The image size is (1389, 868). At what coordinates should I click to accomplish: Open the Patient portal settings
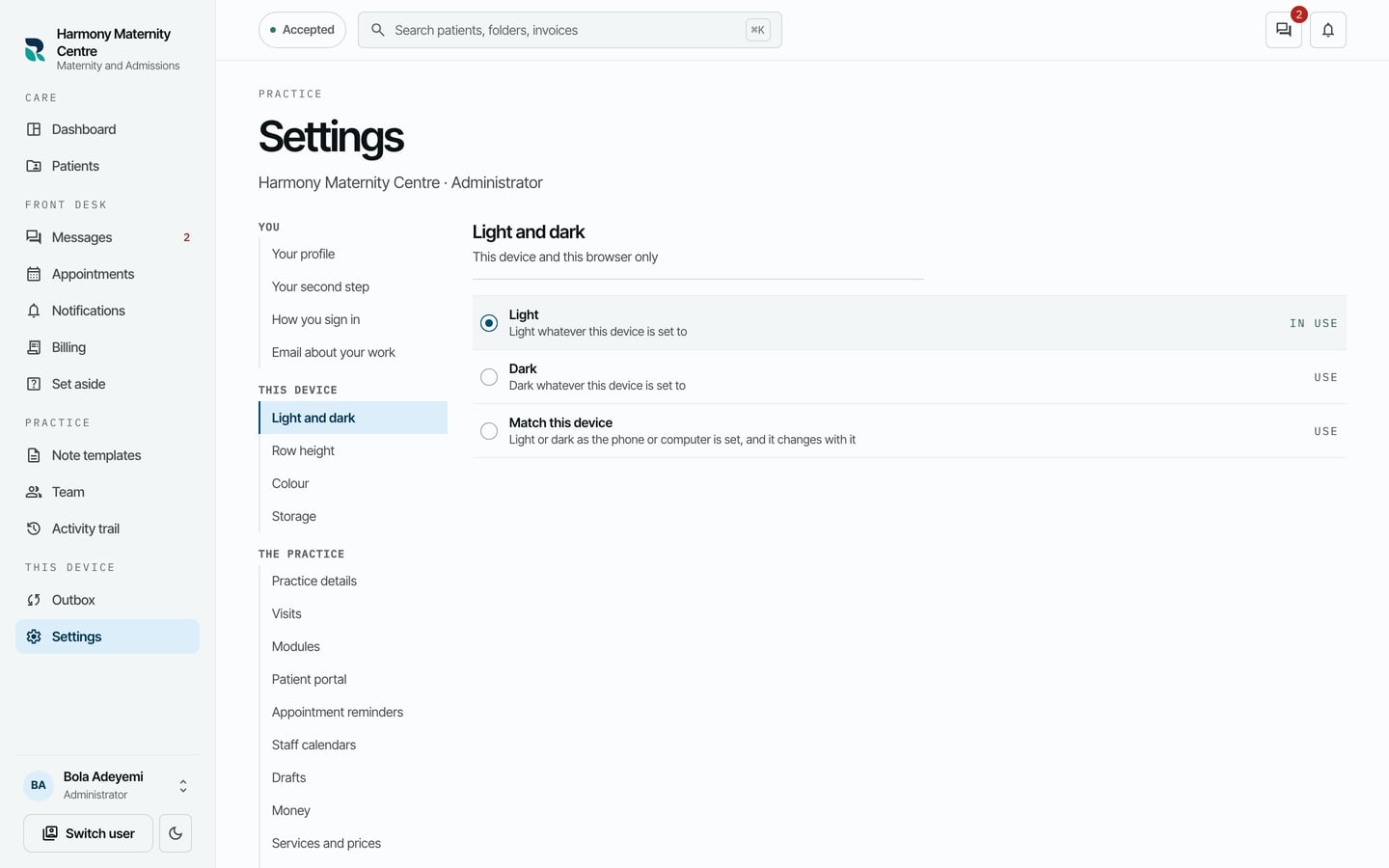pyautogui.click(x=353, y=679)
